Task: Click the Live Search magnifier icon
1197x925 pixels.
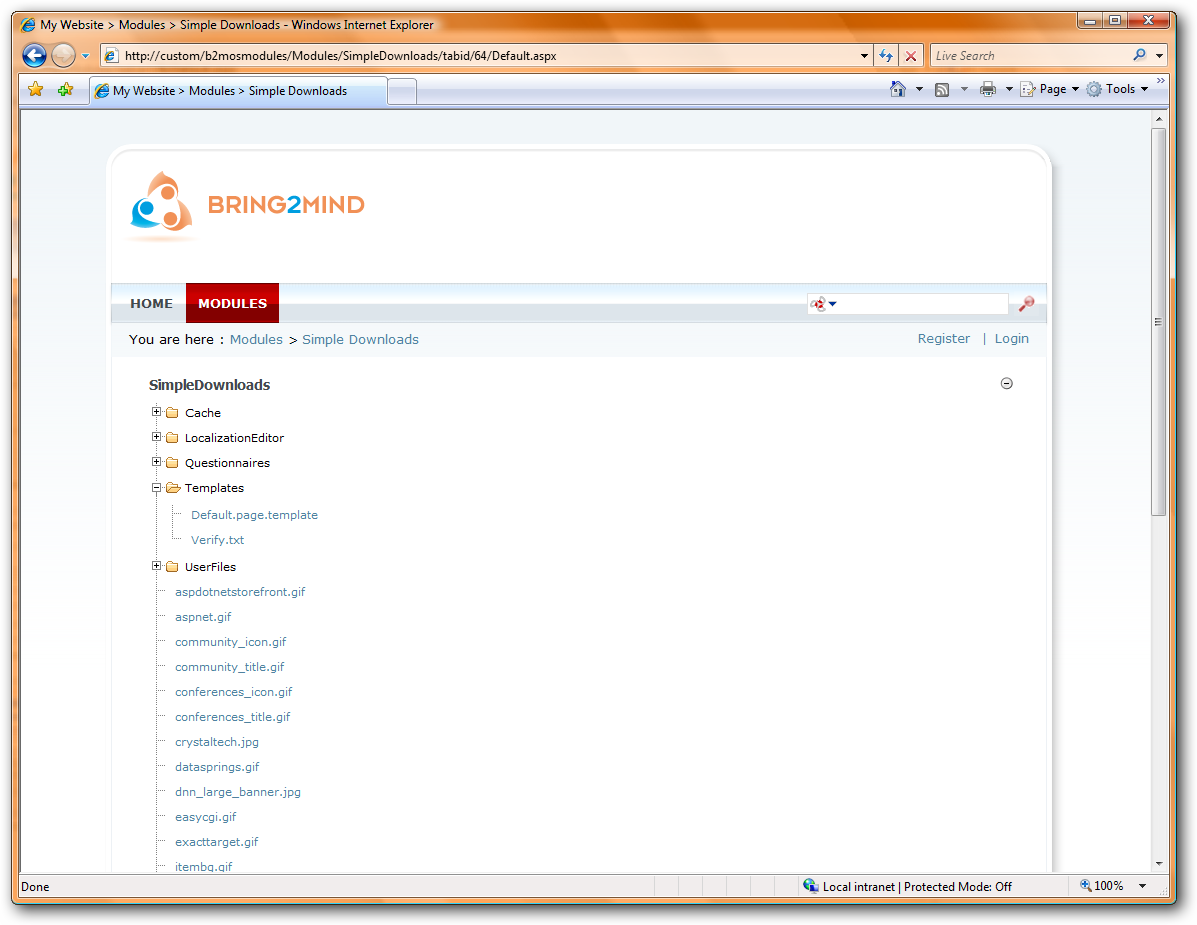Action: coord(1139,55)
